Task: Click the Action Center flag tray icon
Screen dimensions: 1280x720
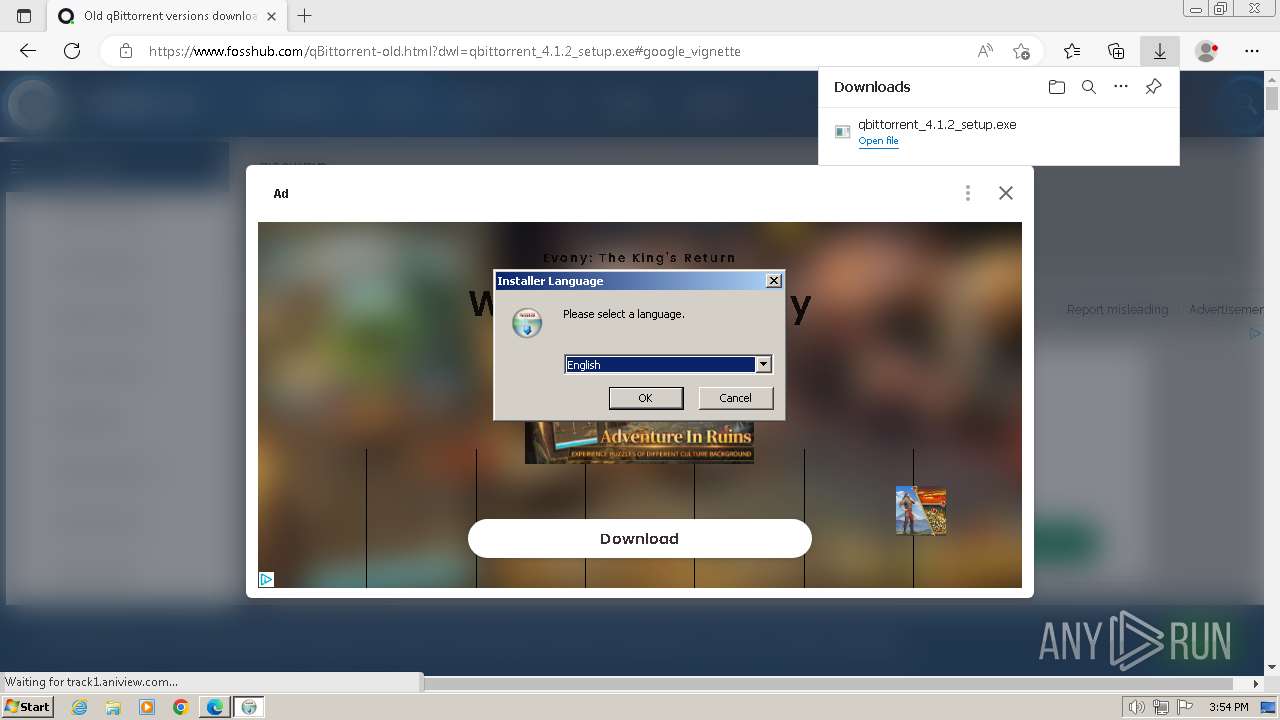Action: pos(1185,707)
